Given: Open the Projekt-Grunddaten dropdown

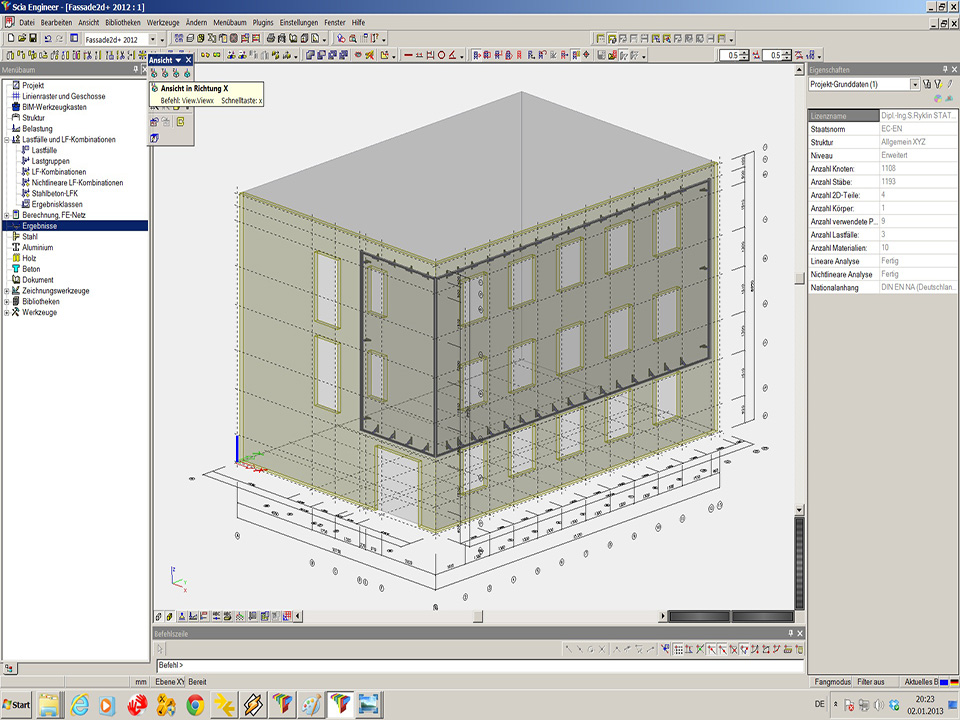Looking at the screenshot, I should click(x=914, y=85).
